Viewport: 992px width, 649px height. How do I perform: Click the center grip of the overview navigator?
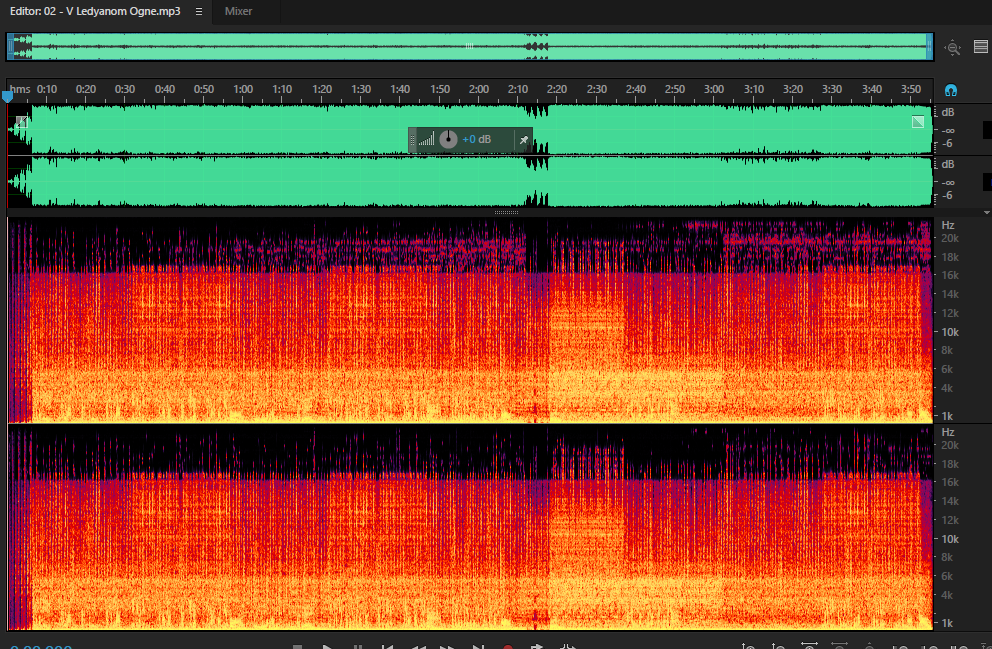(x=469, y=46)
